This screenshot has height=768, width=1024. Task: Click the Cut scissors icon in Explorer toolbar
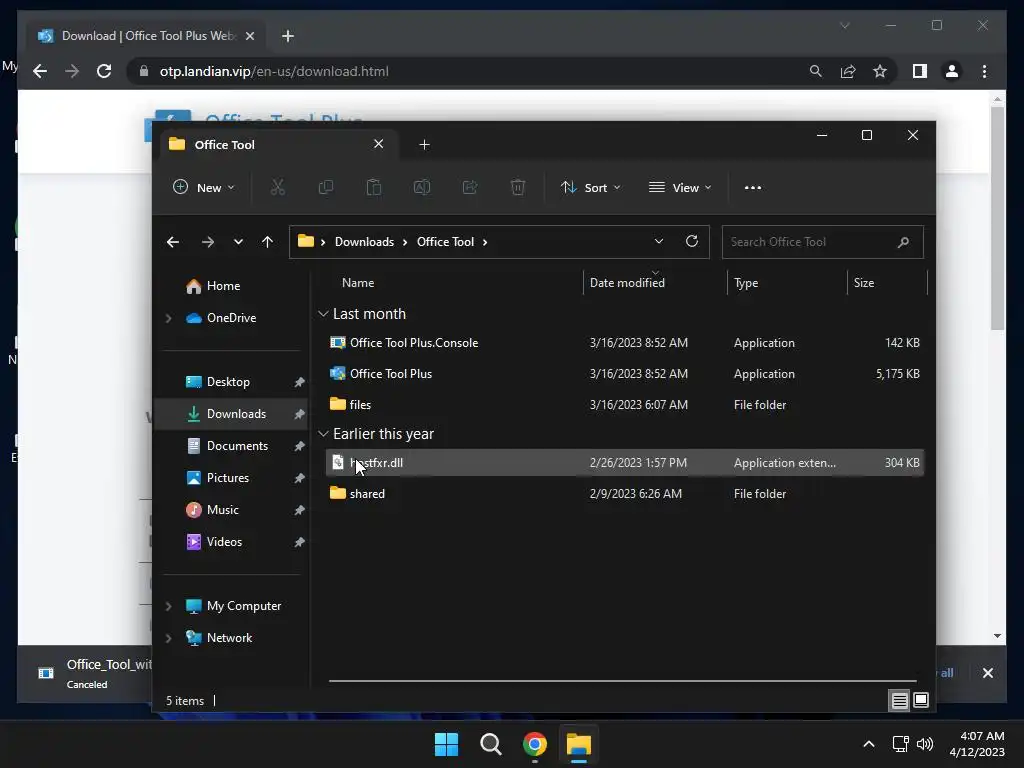click(278, 187)
